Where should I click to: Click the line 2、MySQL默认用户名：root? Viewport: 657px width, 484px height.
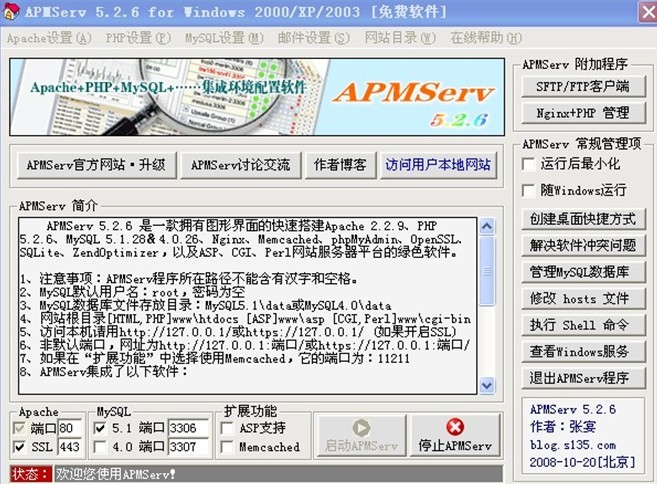coord(132,292)
